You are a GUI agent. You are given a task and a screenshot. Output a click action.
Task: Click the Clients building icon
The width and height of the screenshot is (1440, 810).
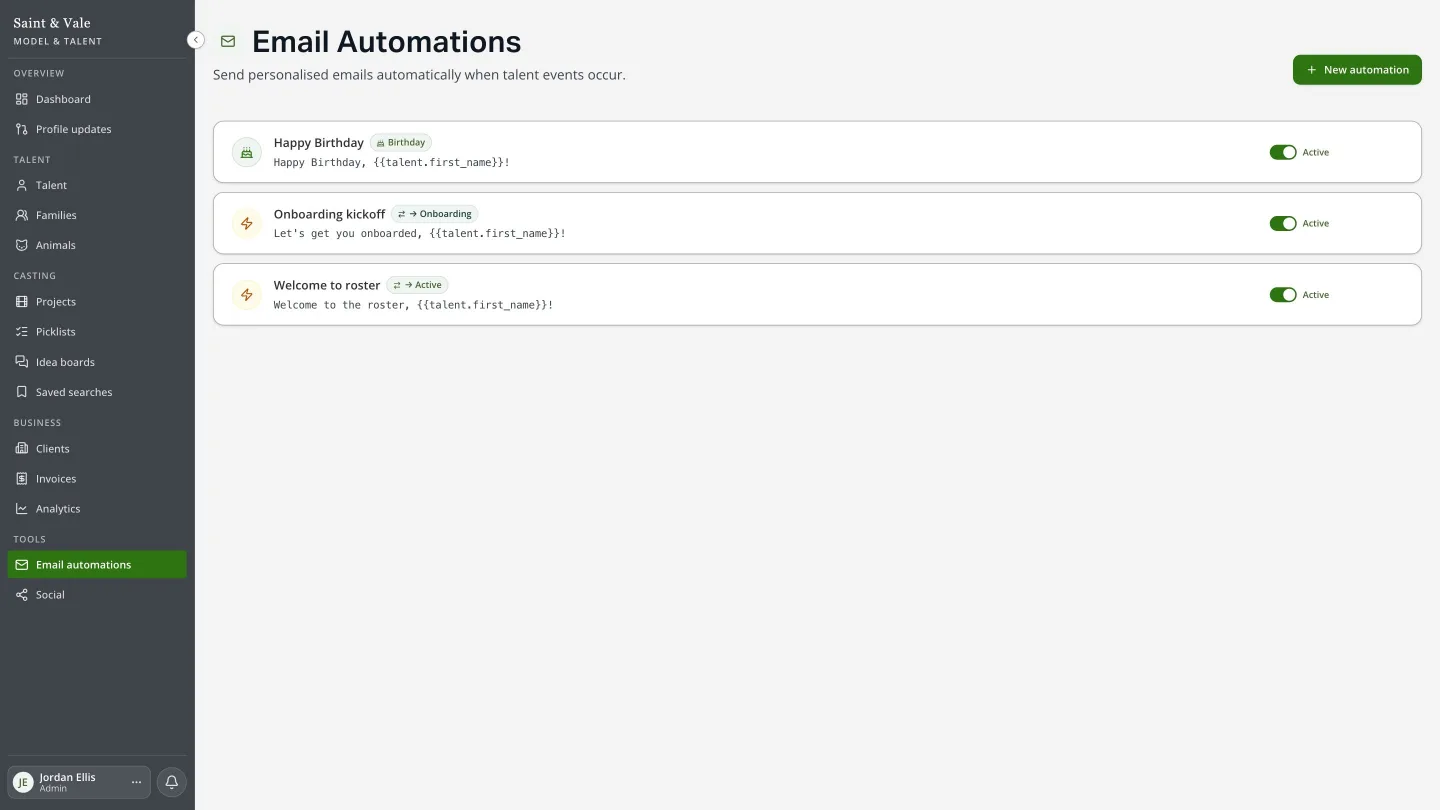click(x=22, y=449)
